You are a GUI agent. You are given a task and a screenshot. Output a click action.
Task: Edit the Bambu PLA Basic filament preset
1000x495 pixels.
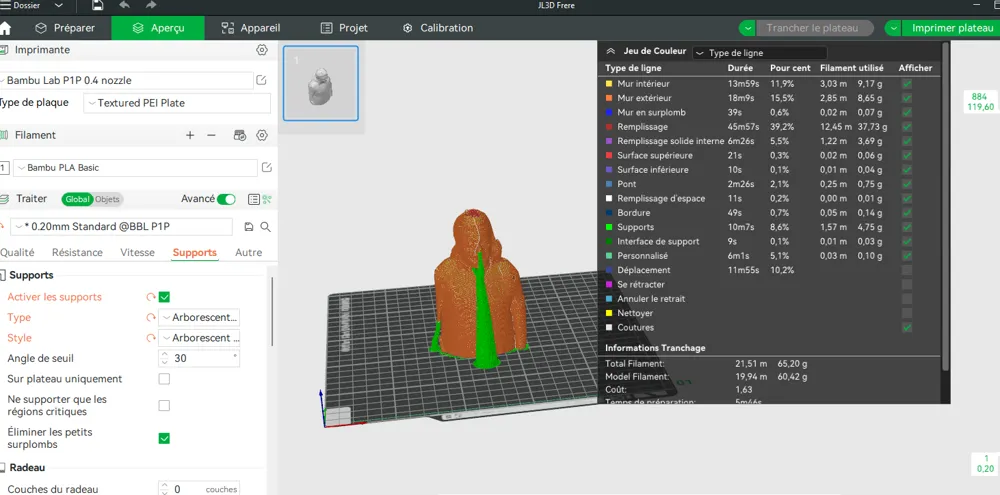point(267,167)
